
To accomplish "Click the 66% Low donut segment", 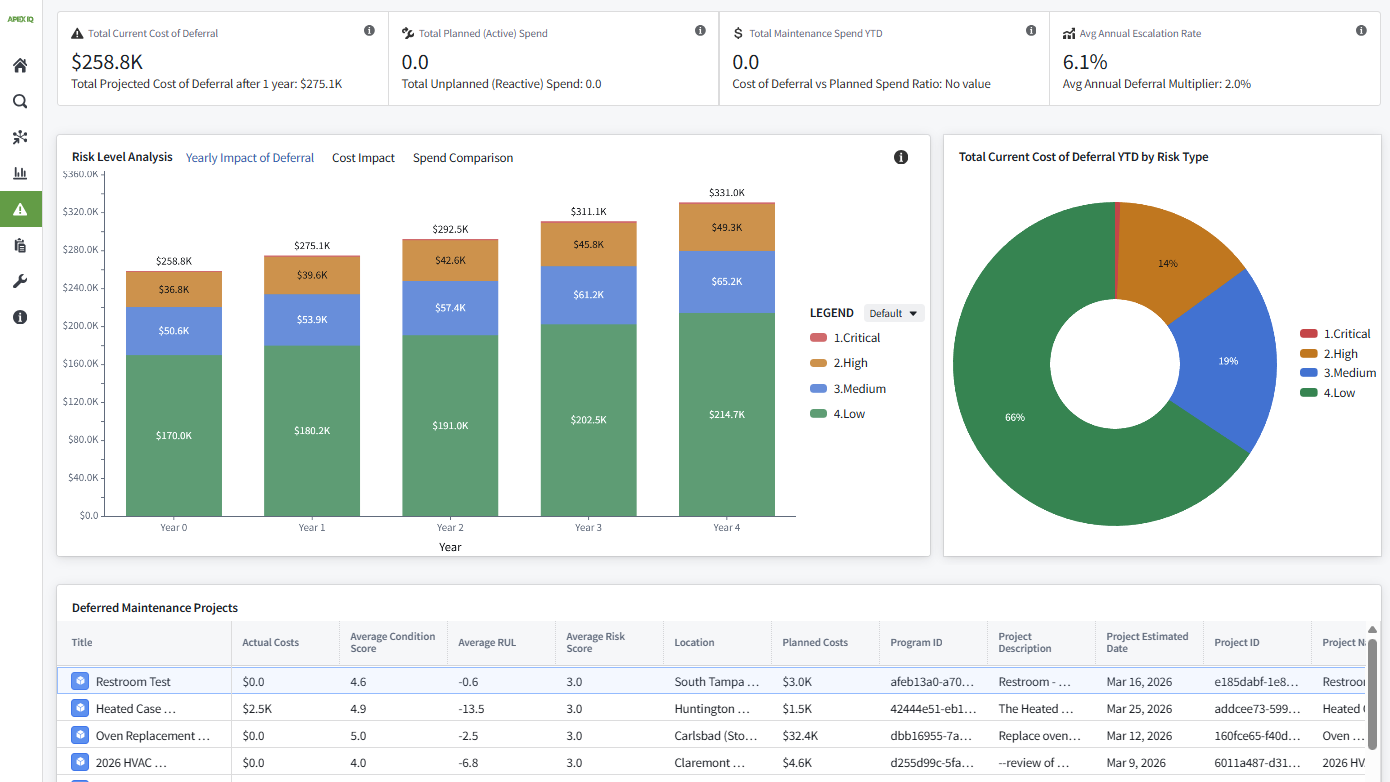I will 1015,417.
